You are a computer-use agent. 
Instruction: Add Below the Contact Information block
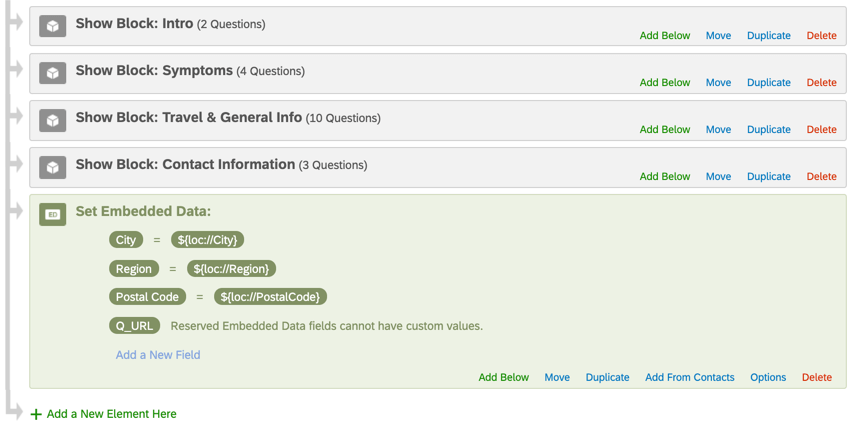[x=665, y=177]
